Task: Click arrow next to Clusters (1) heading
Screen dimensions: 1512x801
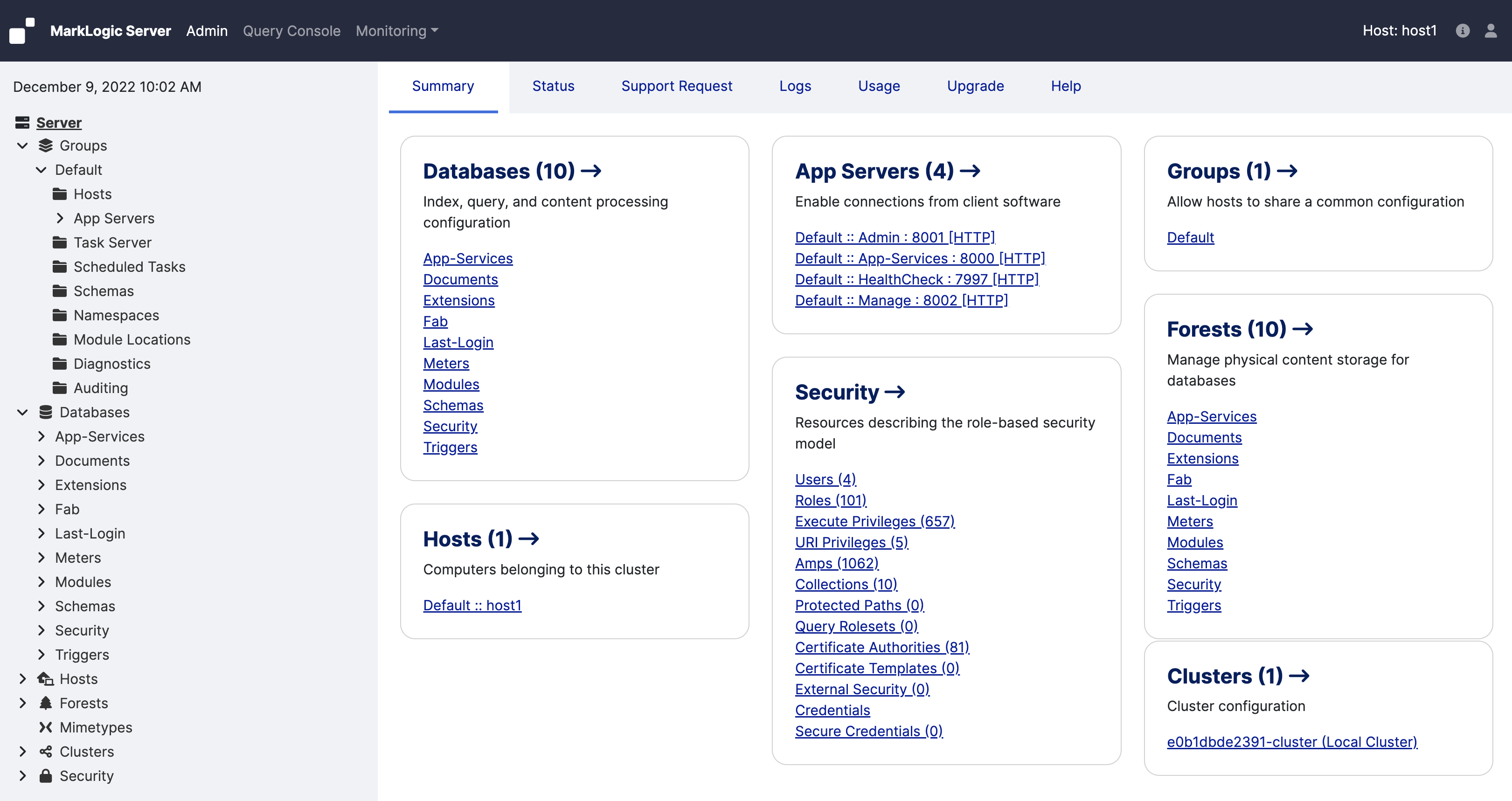Action: coord(1299,676)
